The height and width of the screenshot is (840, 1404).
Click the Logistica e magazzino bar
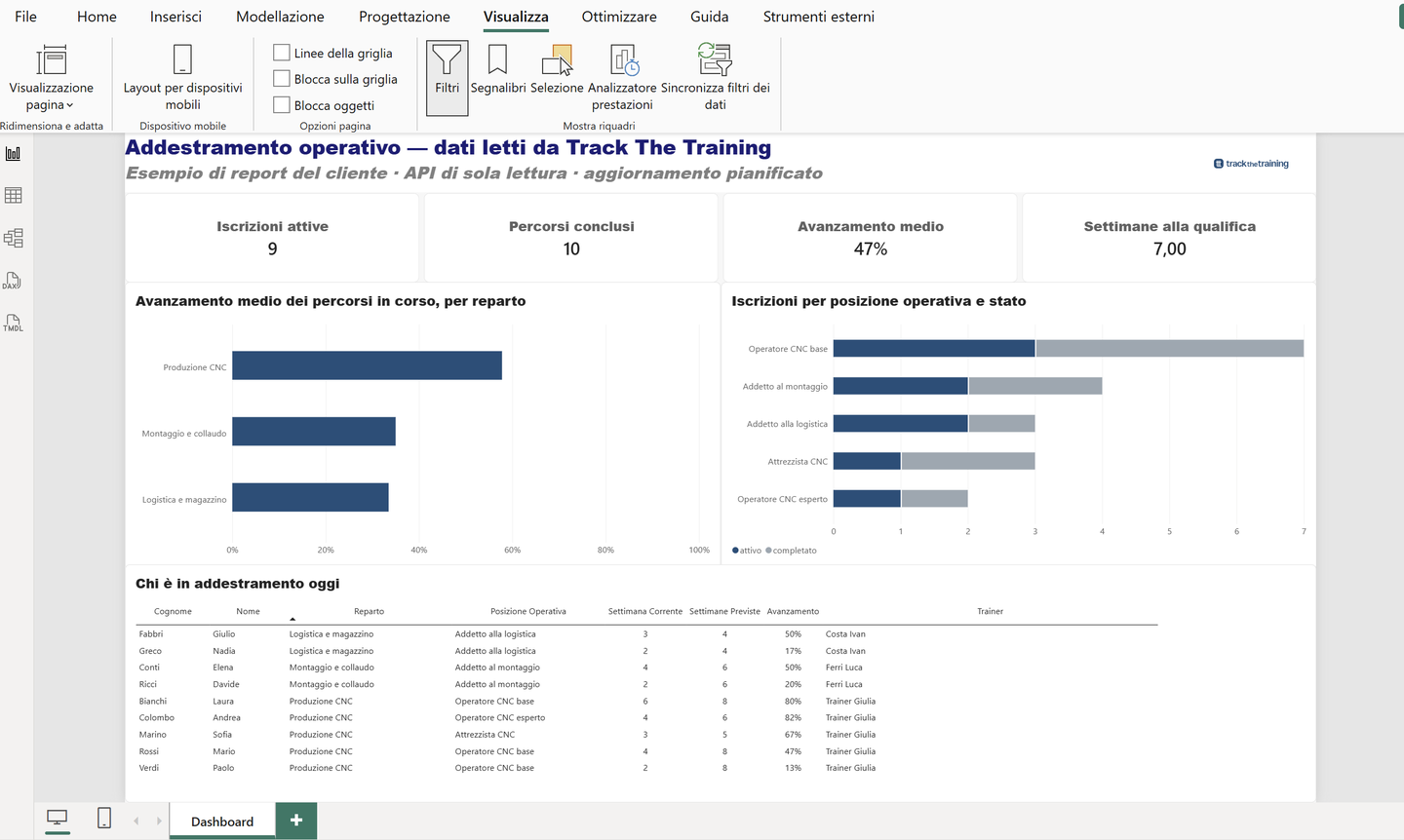pos(310,498)
